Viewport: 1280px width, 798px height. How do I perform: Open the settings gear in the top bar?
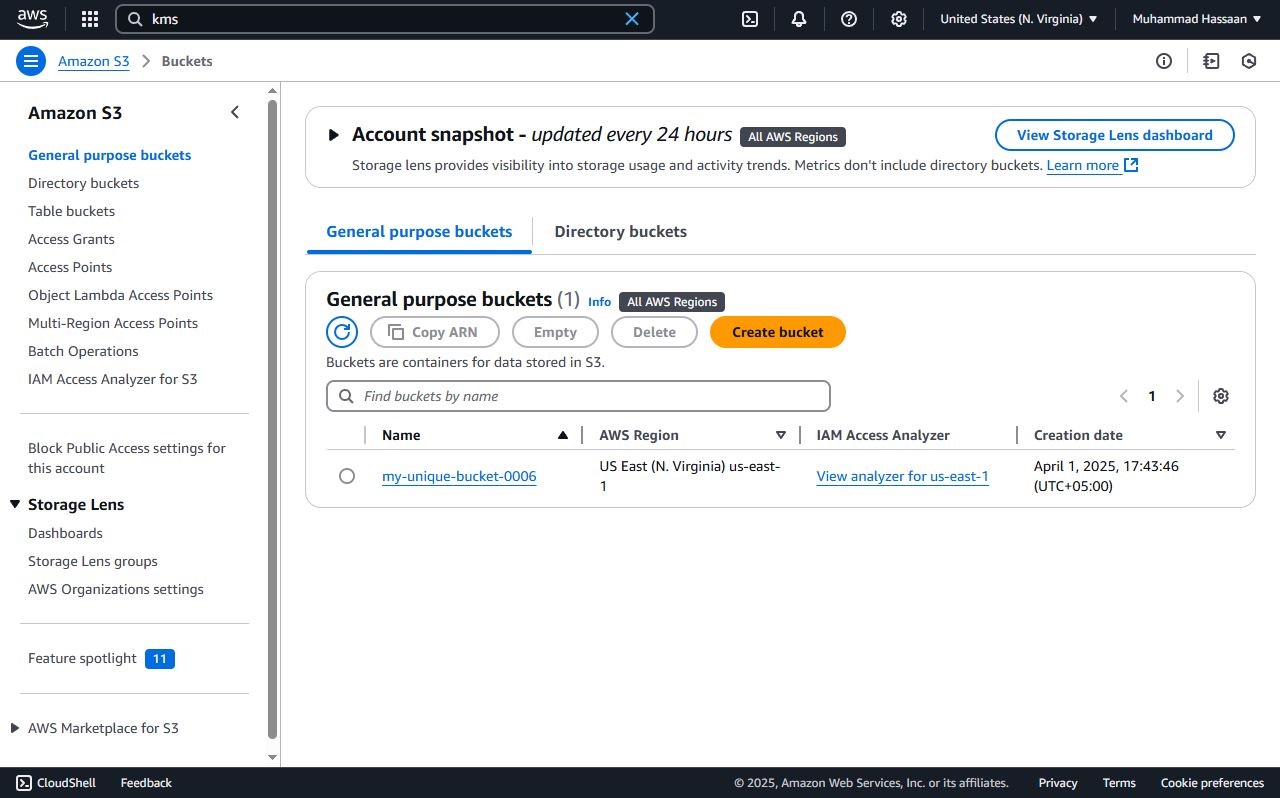coord(899,19)
